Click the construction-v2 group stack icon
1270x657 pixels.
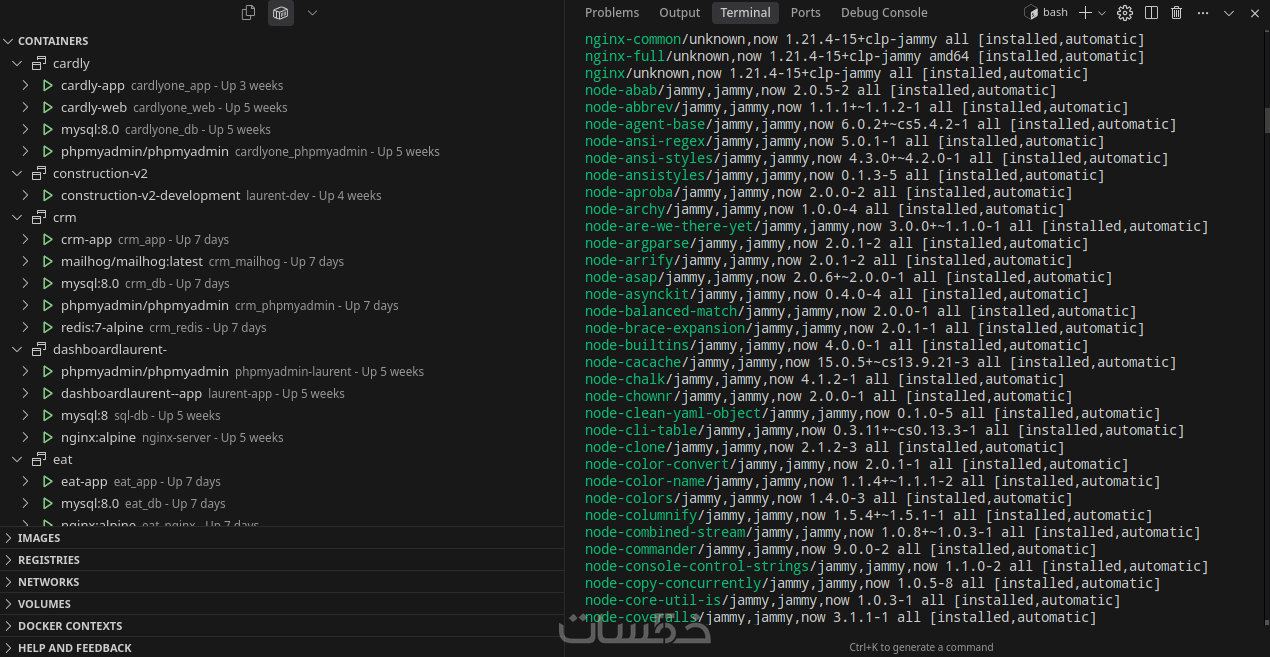coord(39,173)
